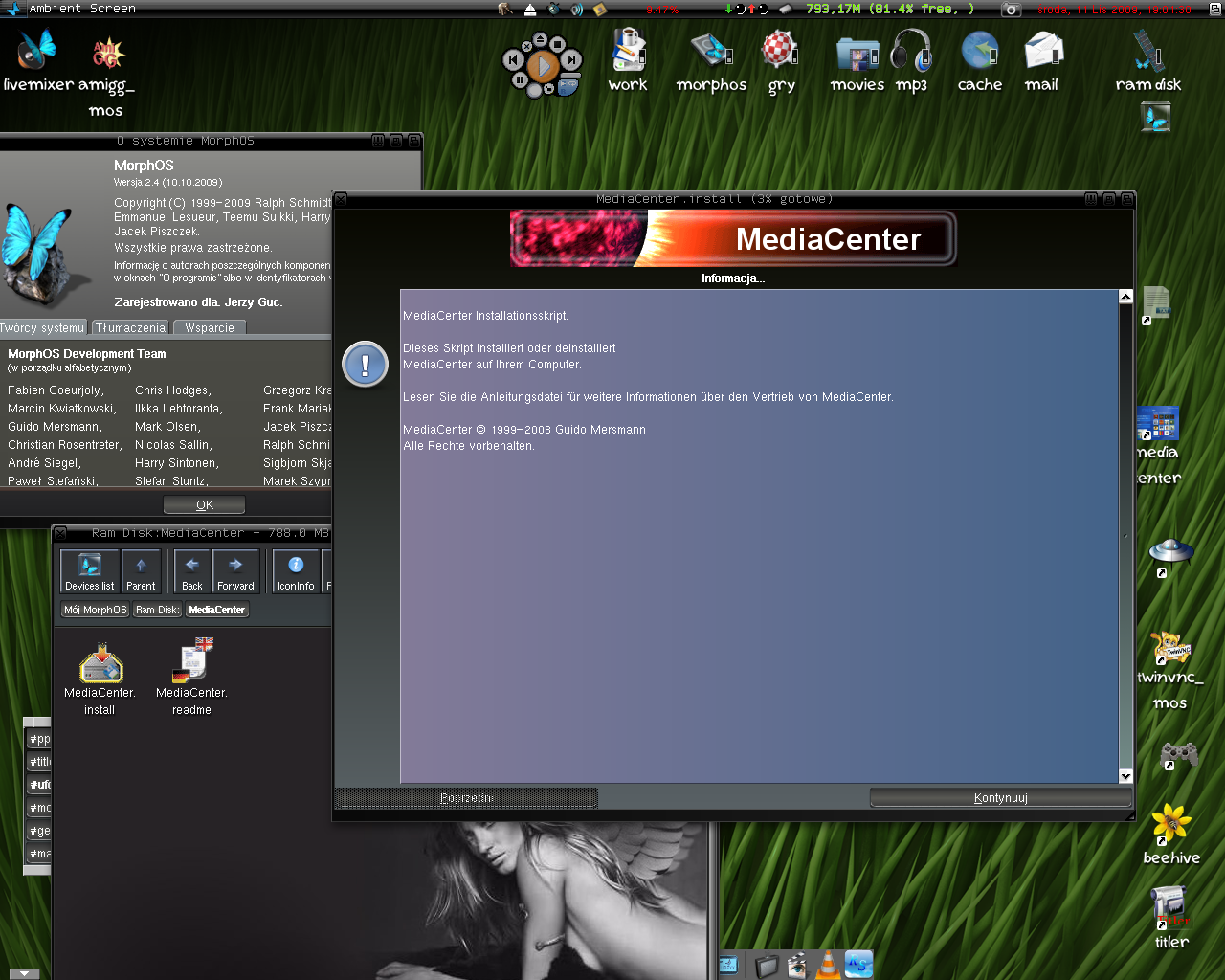Click the installer vertical scrollbar track

(x=1125, y=536)
